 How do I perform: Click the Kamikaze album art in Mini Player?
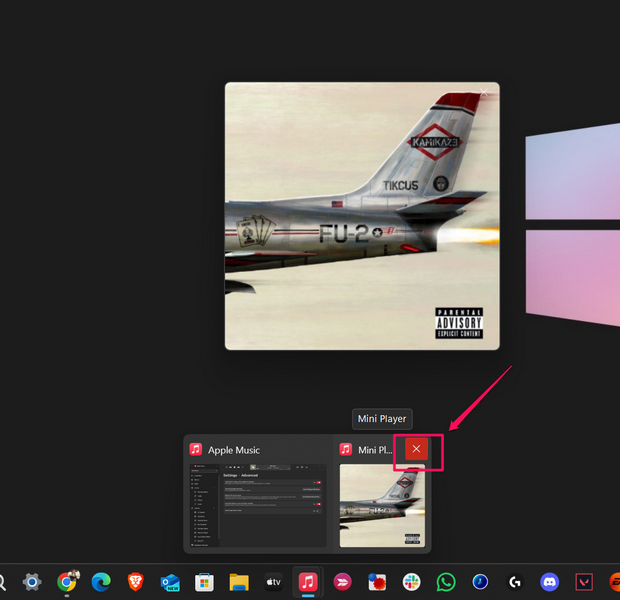point(362,216)
